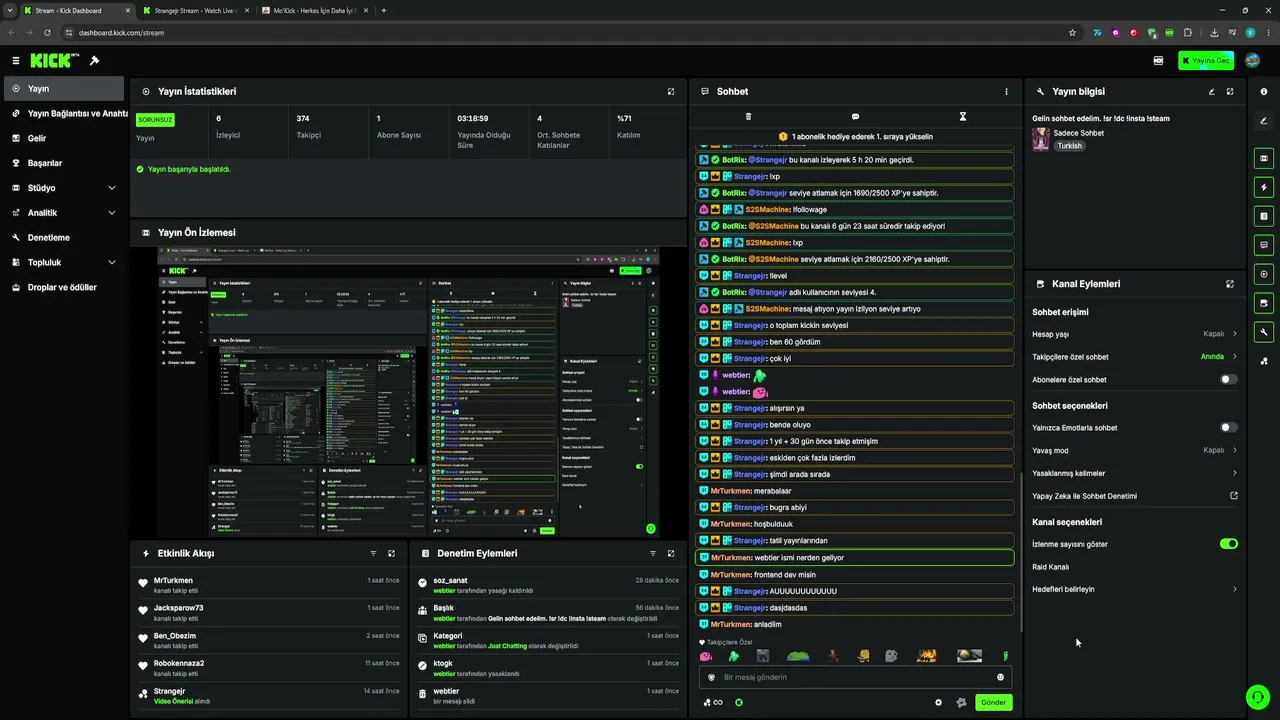Click the lightning bolt icon in right sidebar
This screenshot has height=720, width=1280.
[x=1264, y=187]
